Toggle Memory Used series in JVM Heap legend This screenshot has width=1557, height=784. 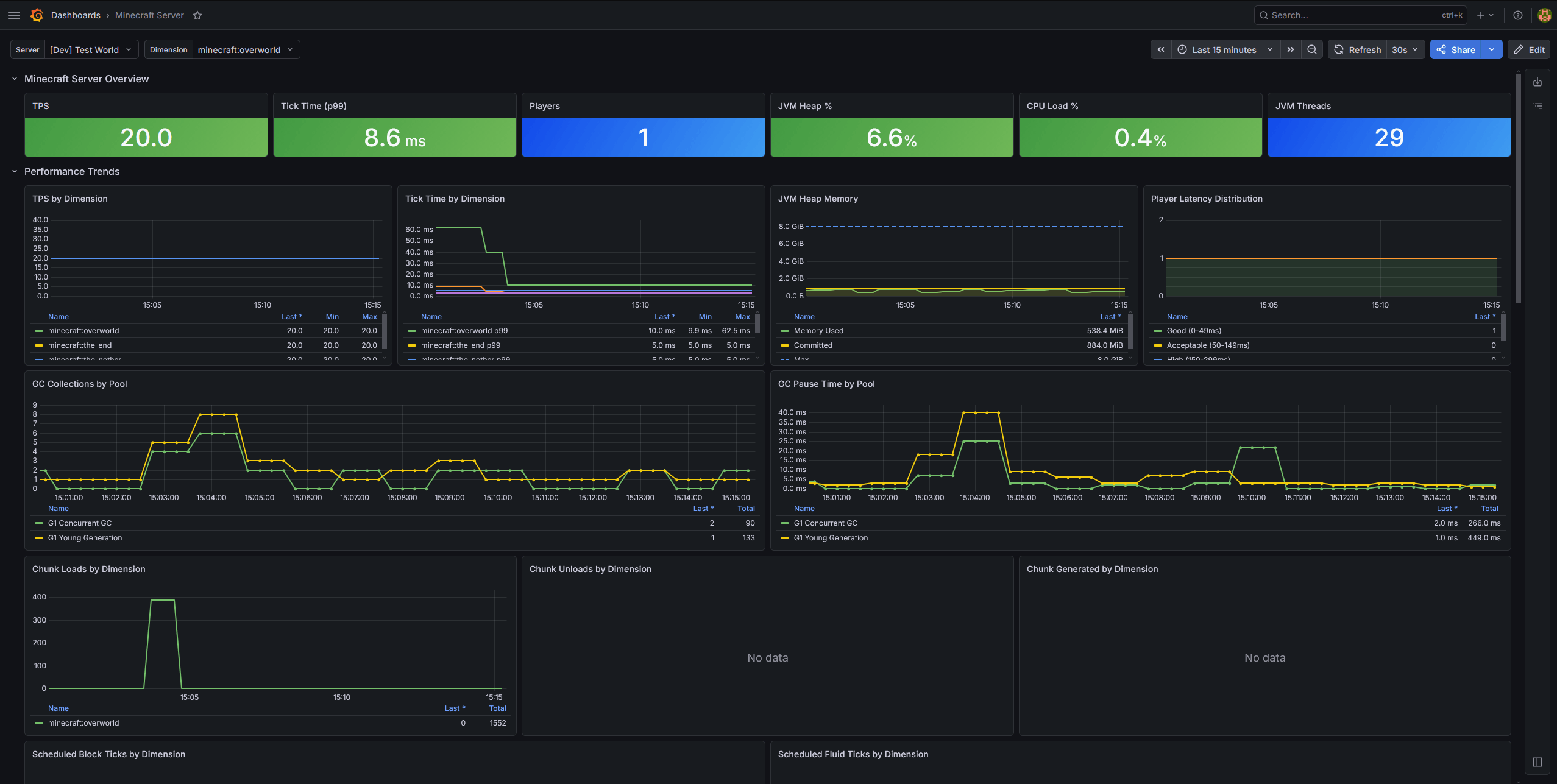(818, 331)
